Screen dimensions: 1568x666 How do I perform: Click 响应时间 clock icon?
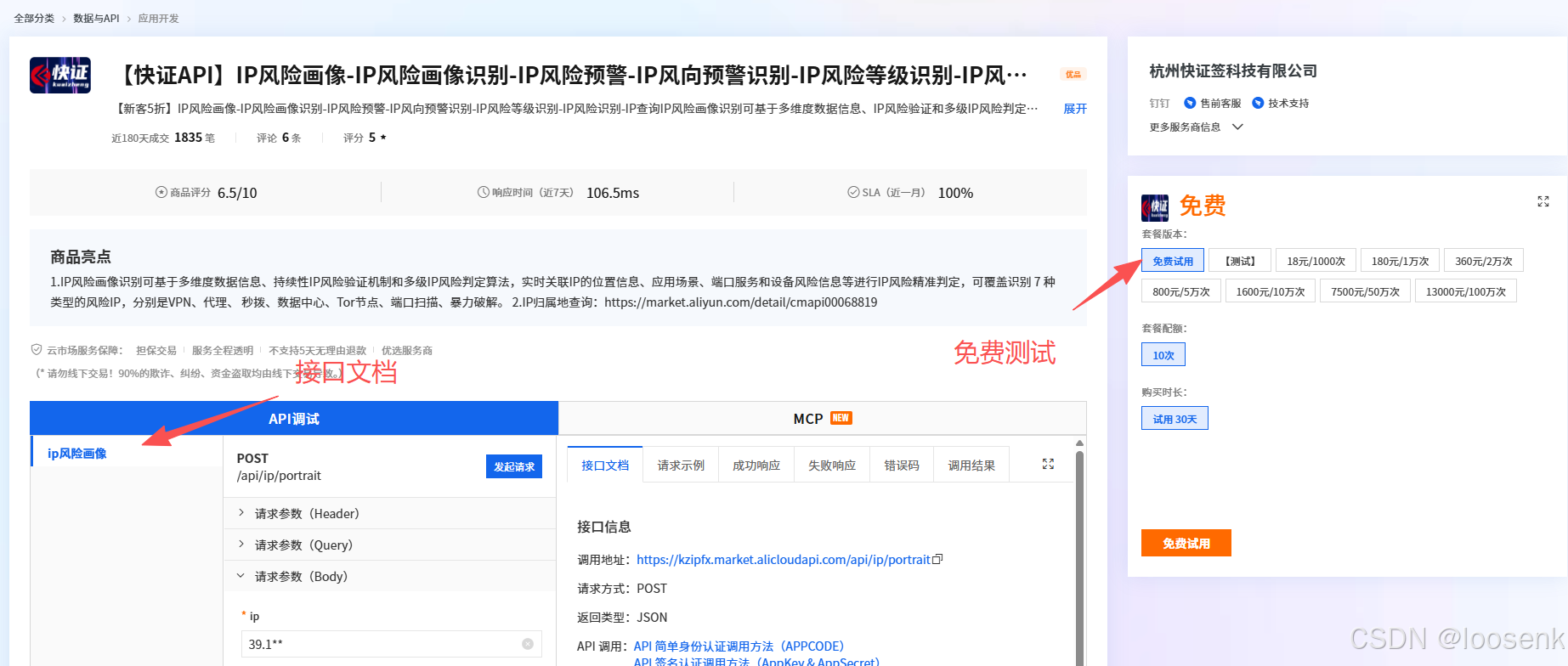pos(484,192)
